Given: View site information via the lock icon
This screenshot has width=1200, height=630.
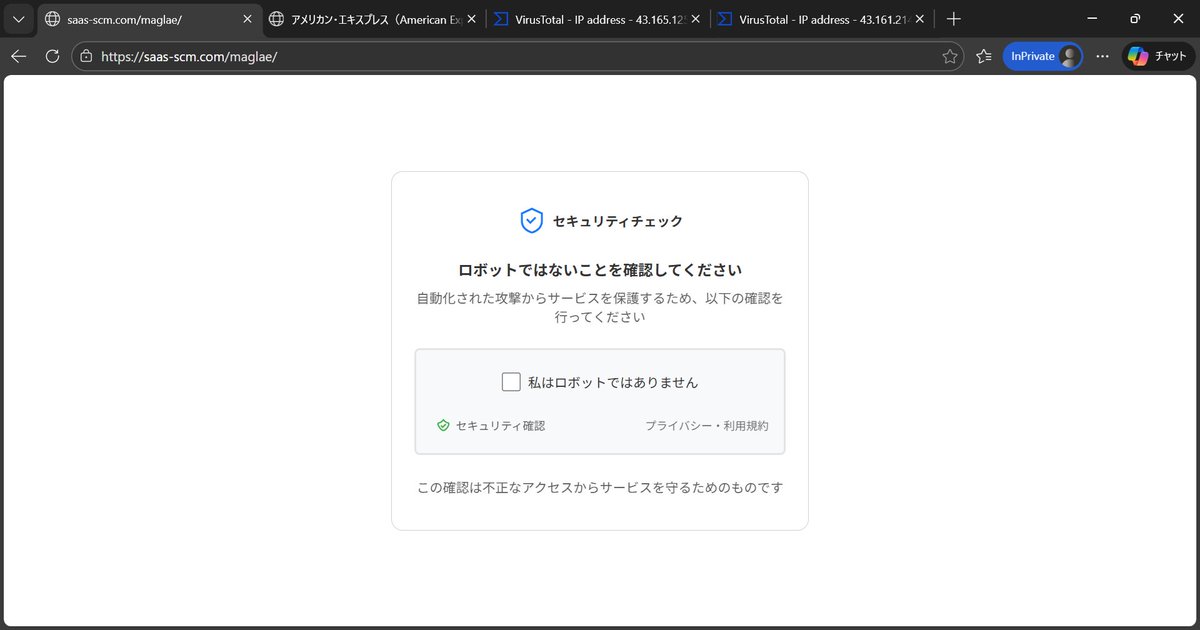Looking at the screenshot, I should click(87, 56).
